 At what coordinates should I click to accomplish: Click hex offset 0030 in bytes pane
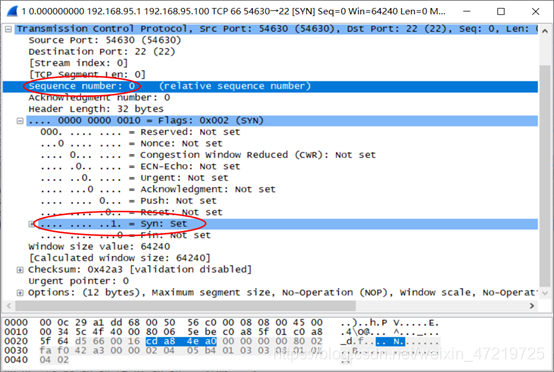click(16, 350)
